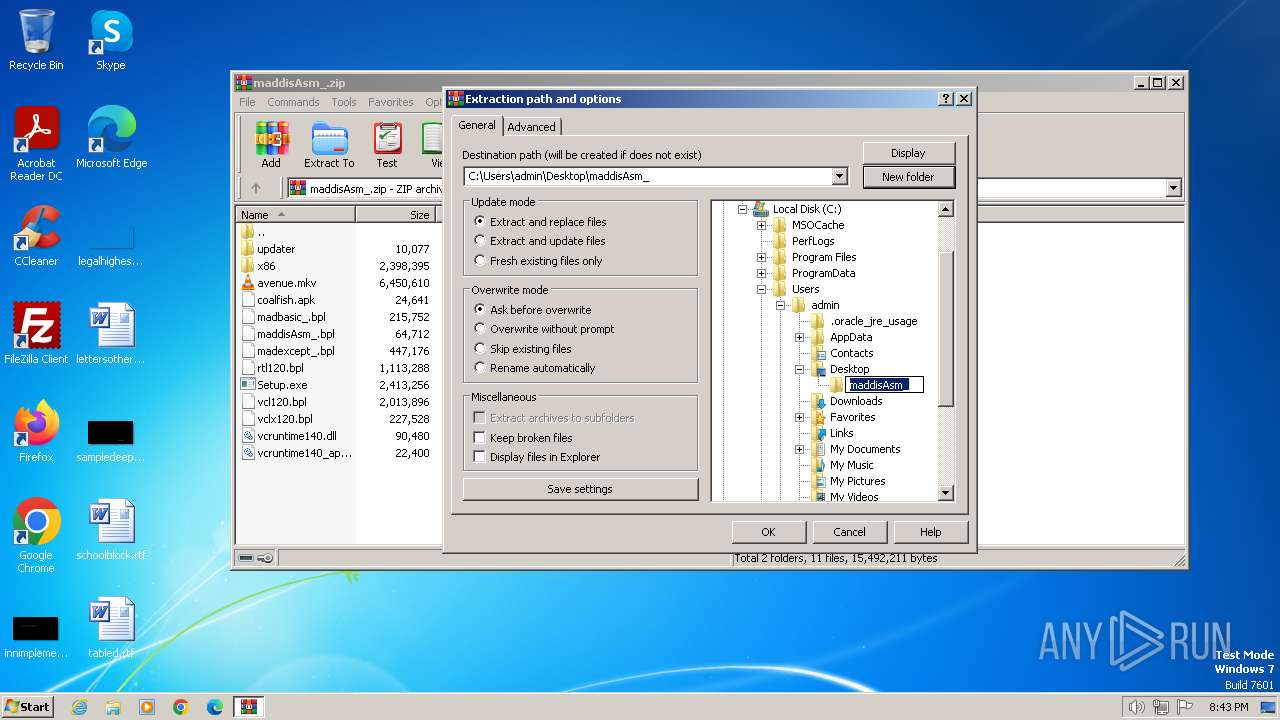Open Firefox desktop icon

coord(36,432)
